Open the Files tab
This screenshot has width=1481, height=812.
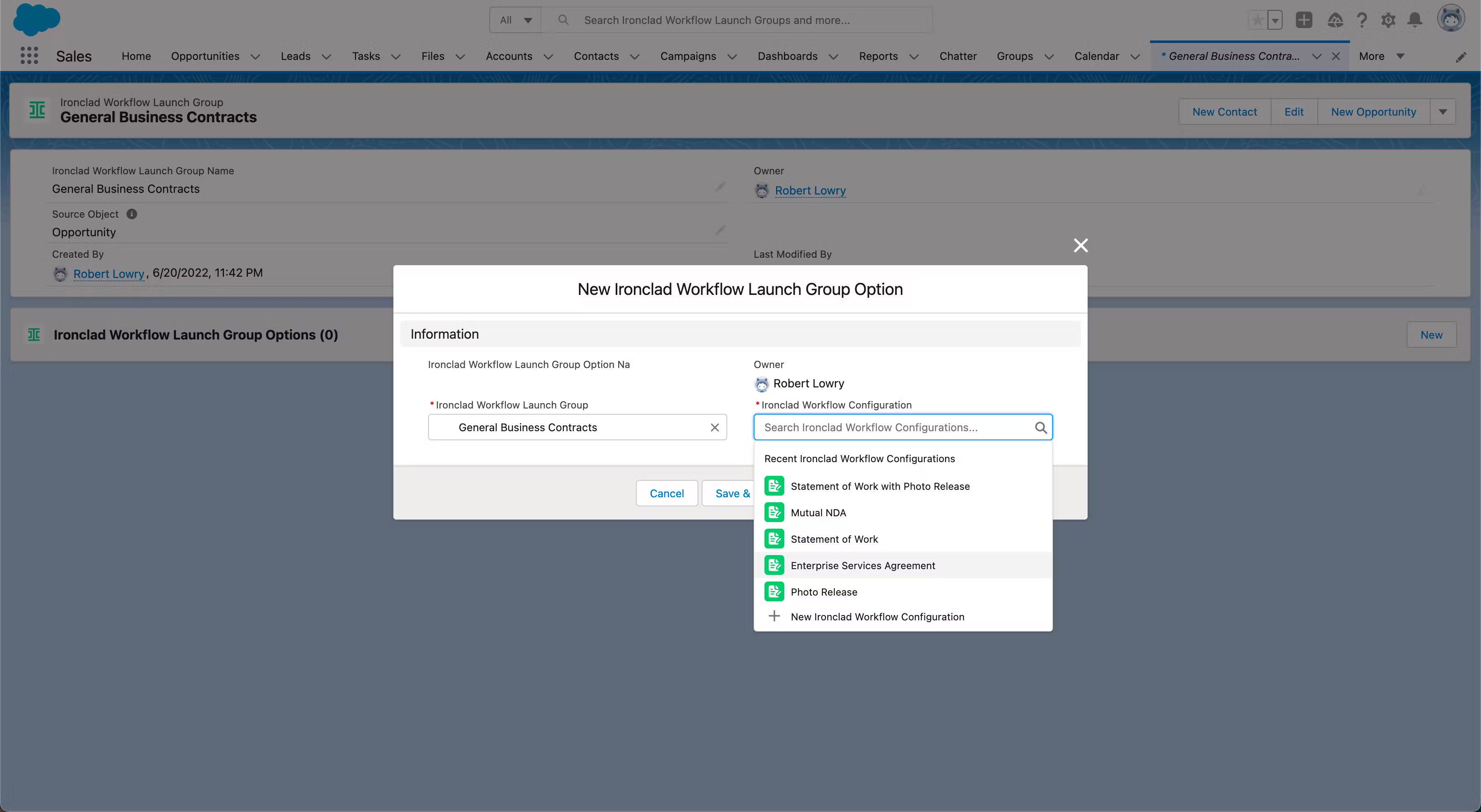432,56
